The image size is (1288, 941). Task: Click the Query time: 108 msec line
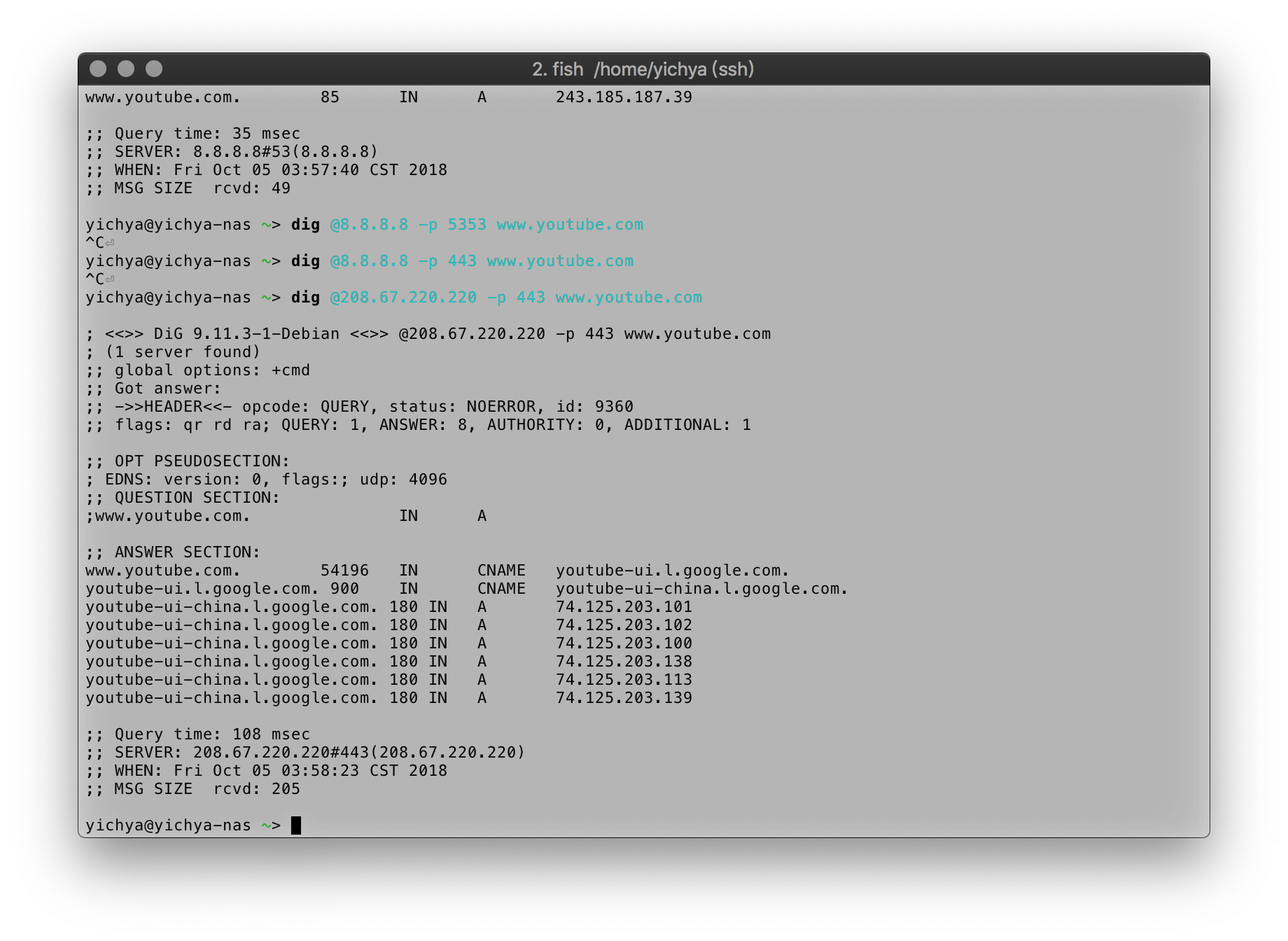click(x=198, y=734)
